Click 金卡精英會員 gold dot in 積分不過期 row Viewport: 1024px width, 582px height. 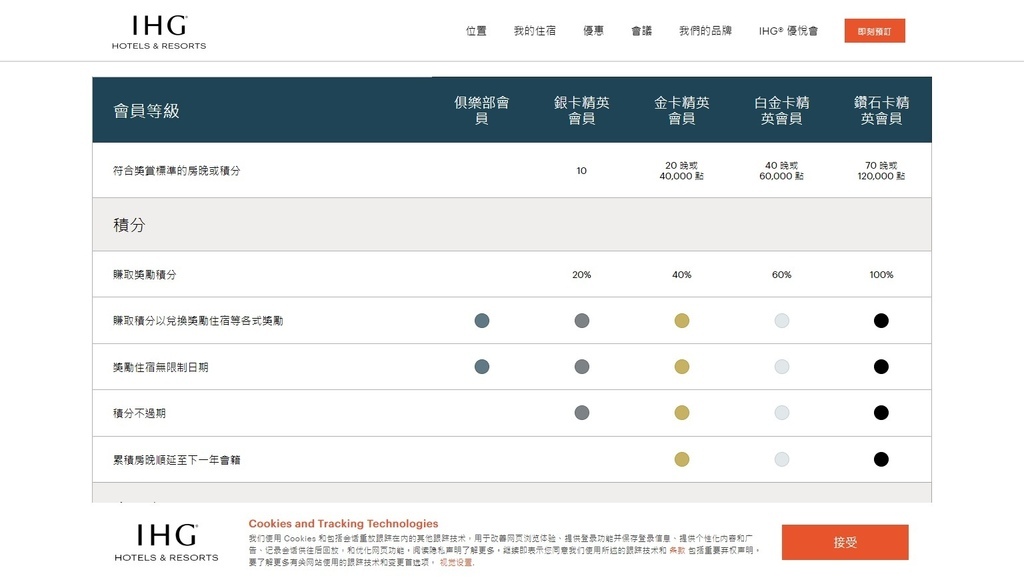(x=682, y=413)
